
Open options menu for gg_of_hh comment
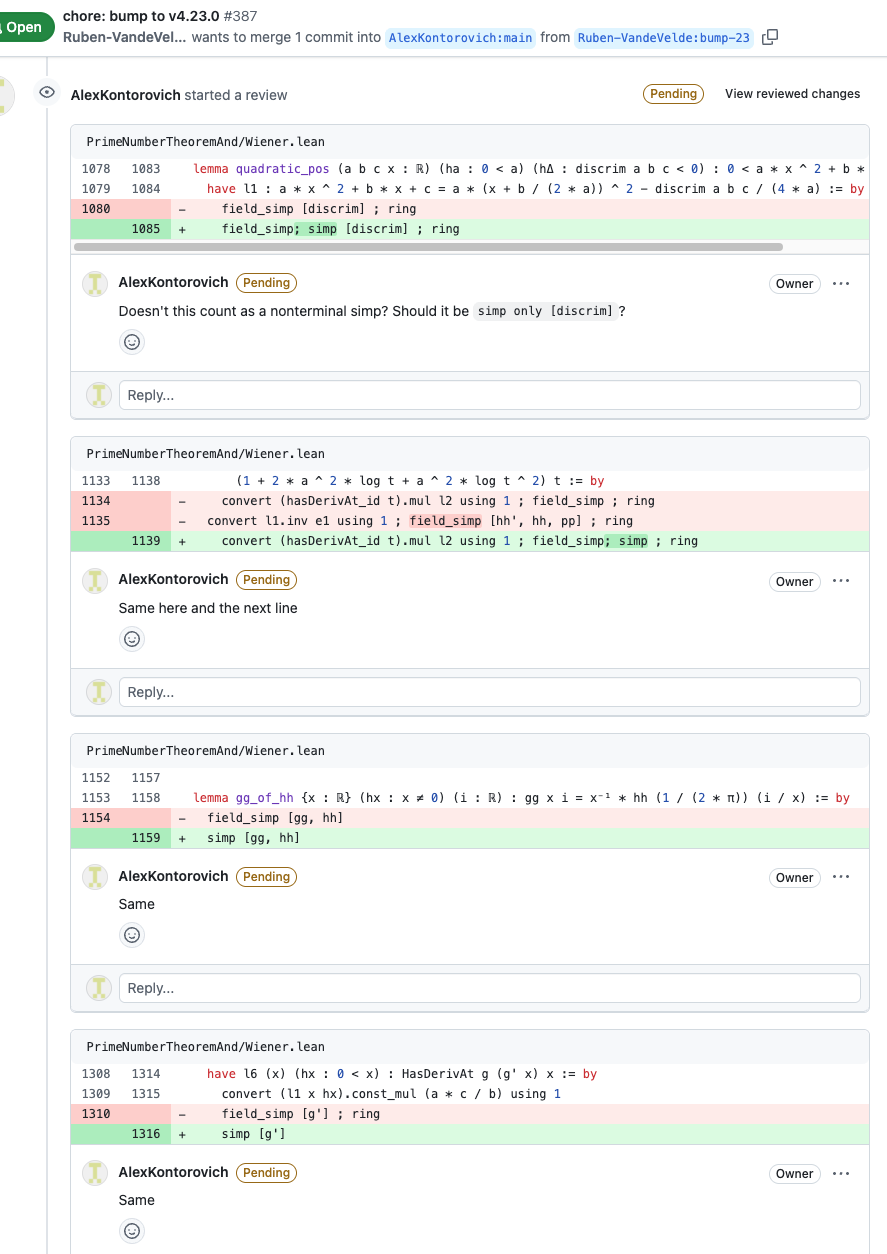(x=841, y=877)
